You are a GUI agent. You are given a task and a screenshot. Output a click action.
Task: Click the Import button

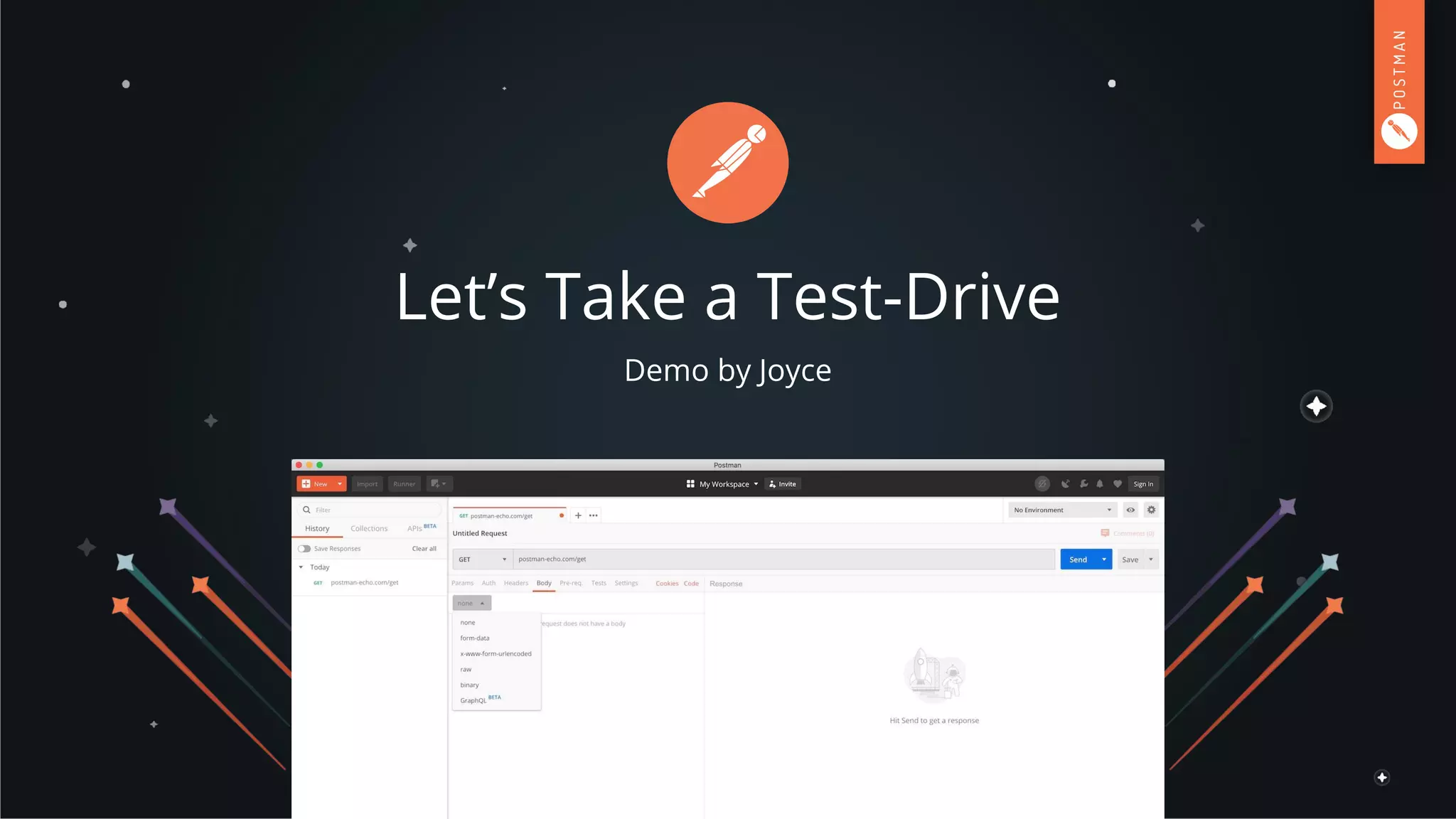(368, 484)
